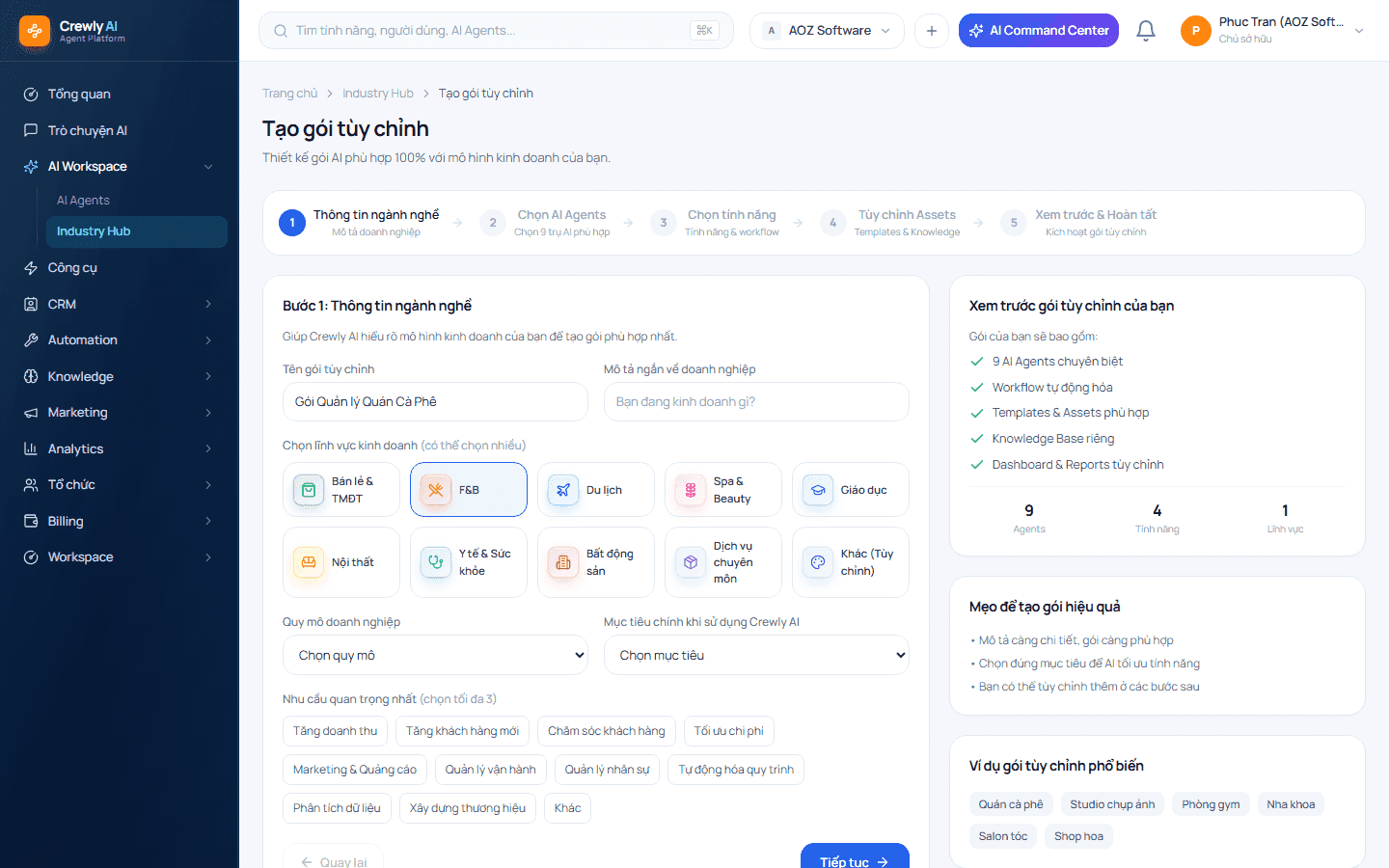
Task: Open the notifications bell
Action: pos(1146,31)
